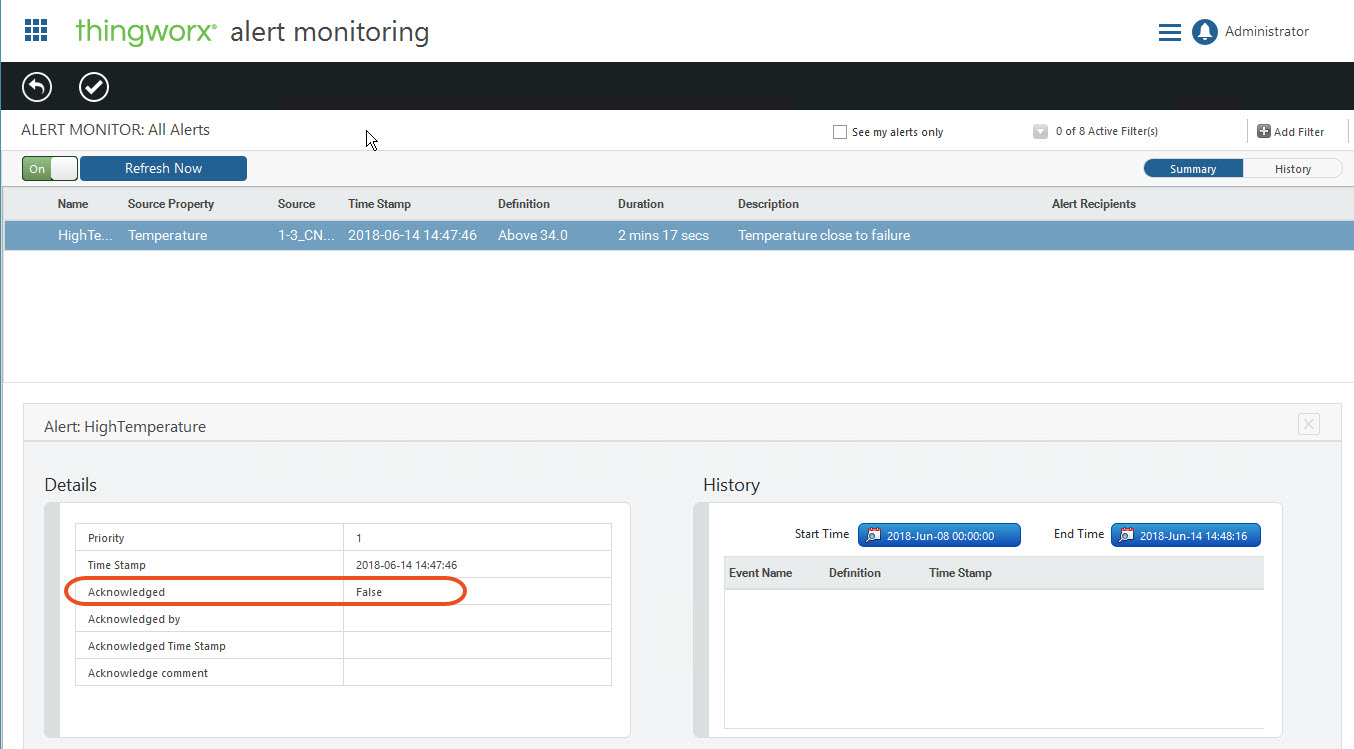Click the Refresh Now button
The height and width of the screenshot is (749, 1354).
(x=163, y=168)
